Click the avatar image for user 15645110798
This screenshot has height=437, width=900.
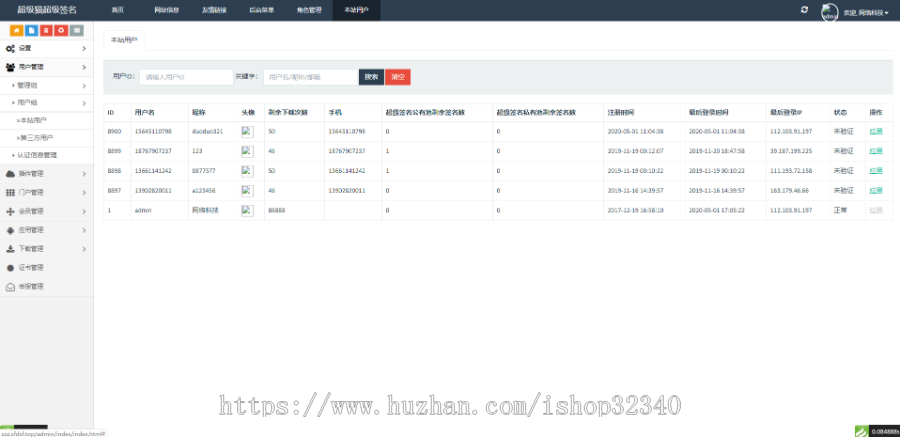[247, 131]
